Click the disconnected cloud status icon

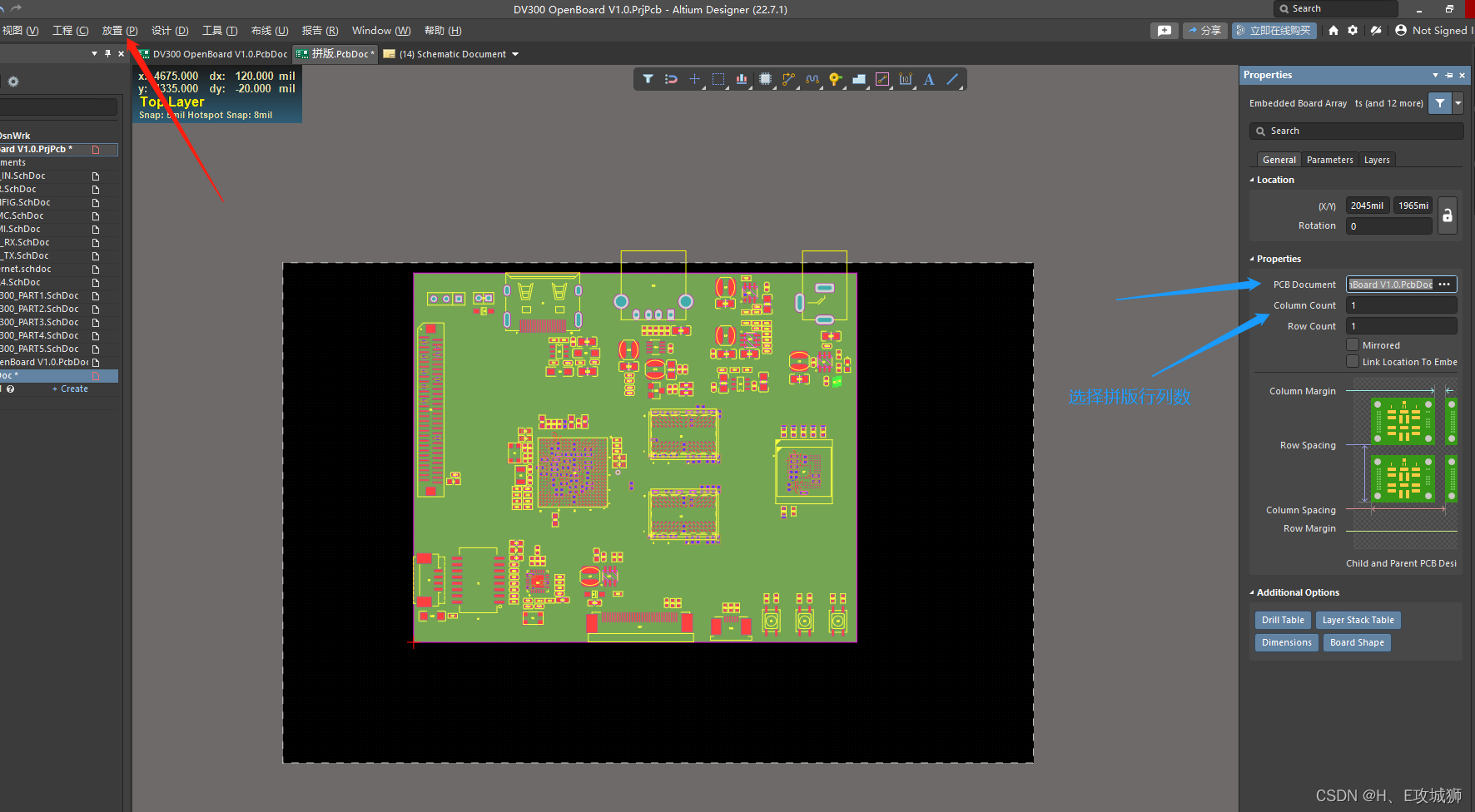point(1376,30)
